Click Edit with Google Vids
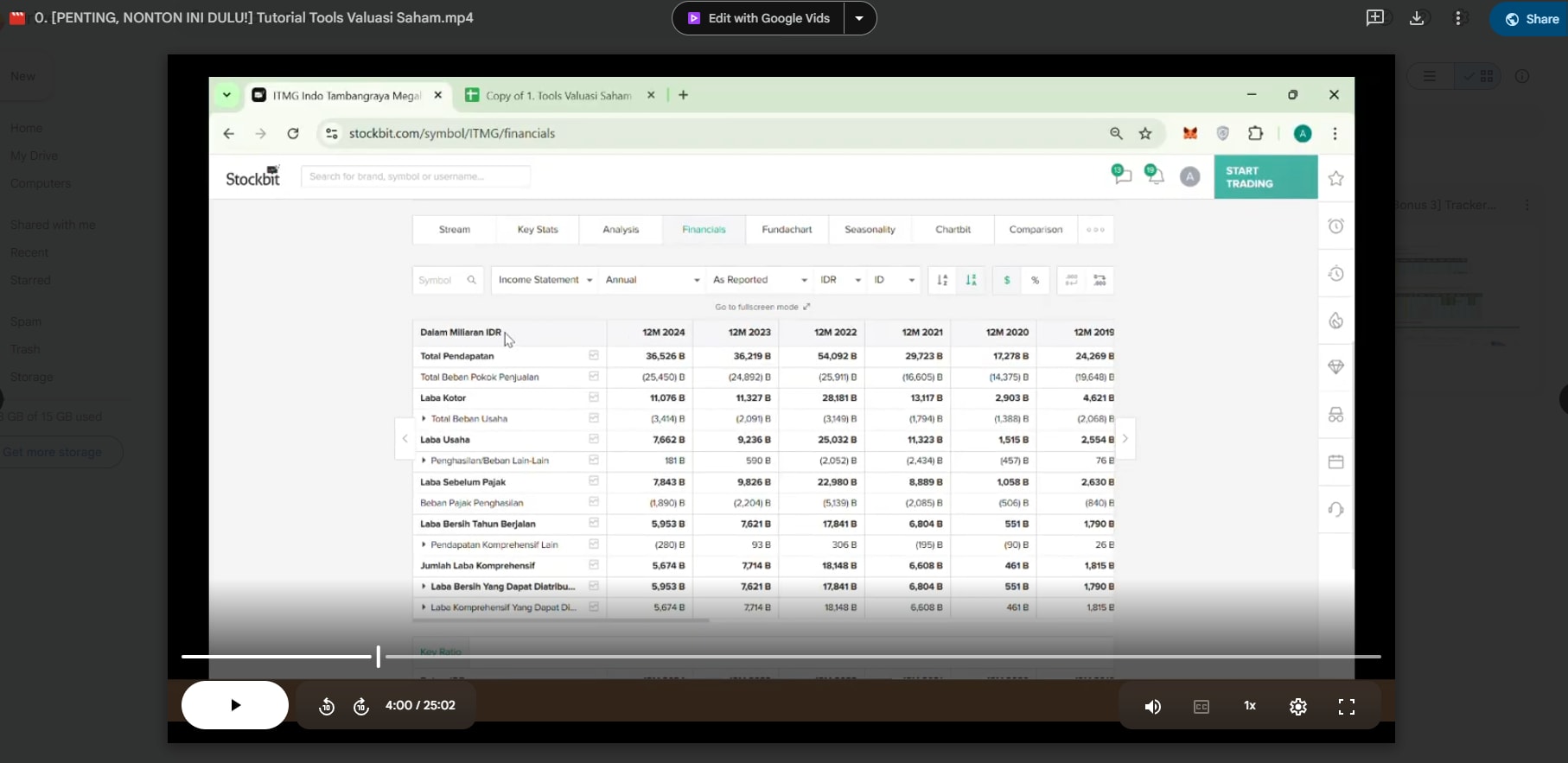Image resolution: width=1568 pixels, height=763 pixels. 759,18
